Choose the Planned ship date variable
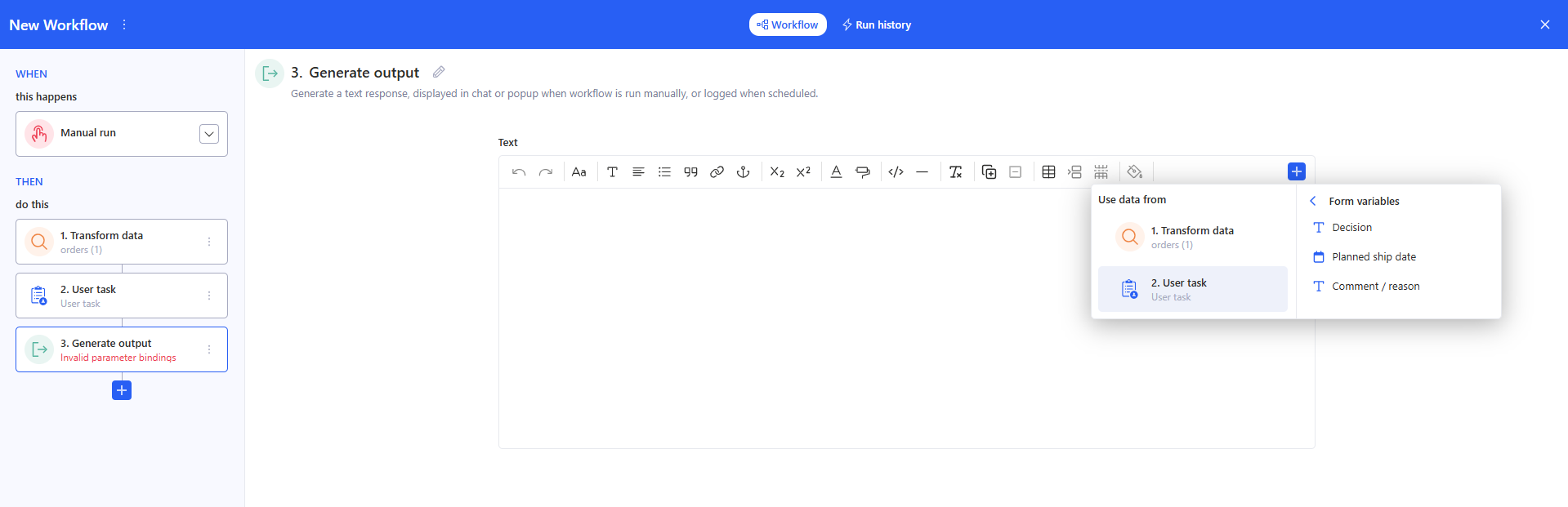1568x507 pixels. (1374, 257)
